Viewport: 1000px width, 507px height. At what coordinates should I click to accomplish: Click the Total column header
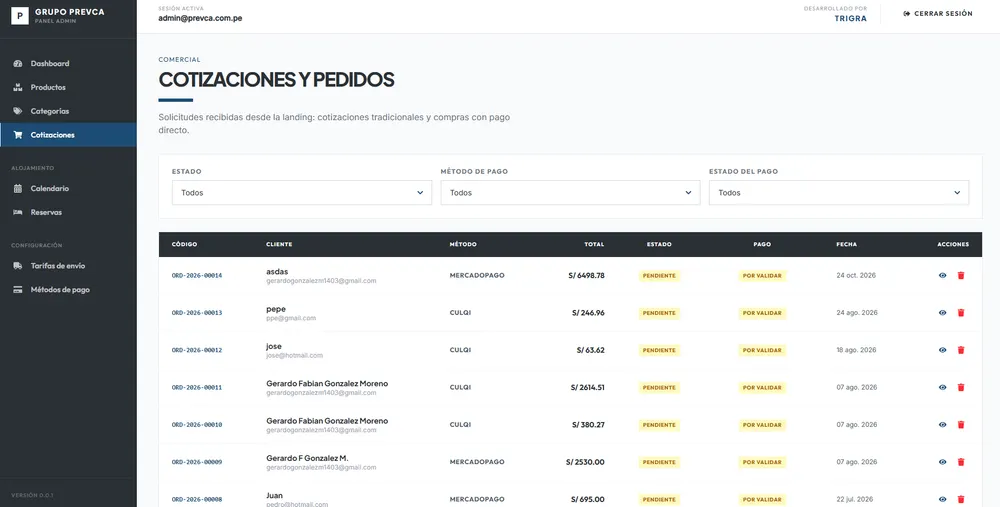point(594,244)
